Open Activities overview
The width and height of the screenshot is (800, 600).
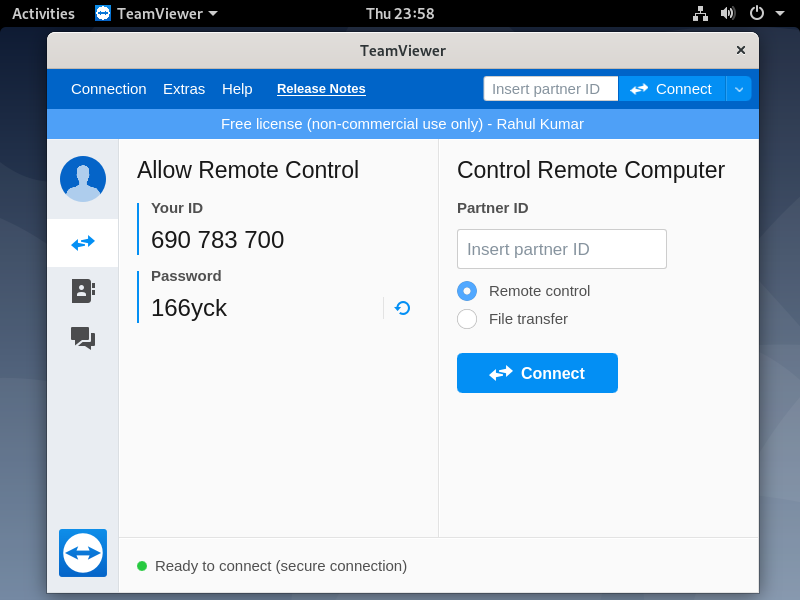click(43, 13)
